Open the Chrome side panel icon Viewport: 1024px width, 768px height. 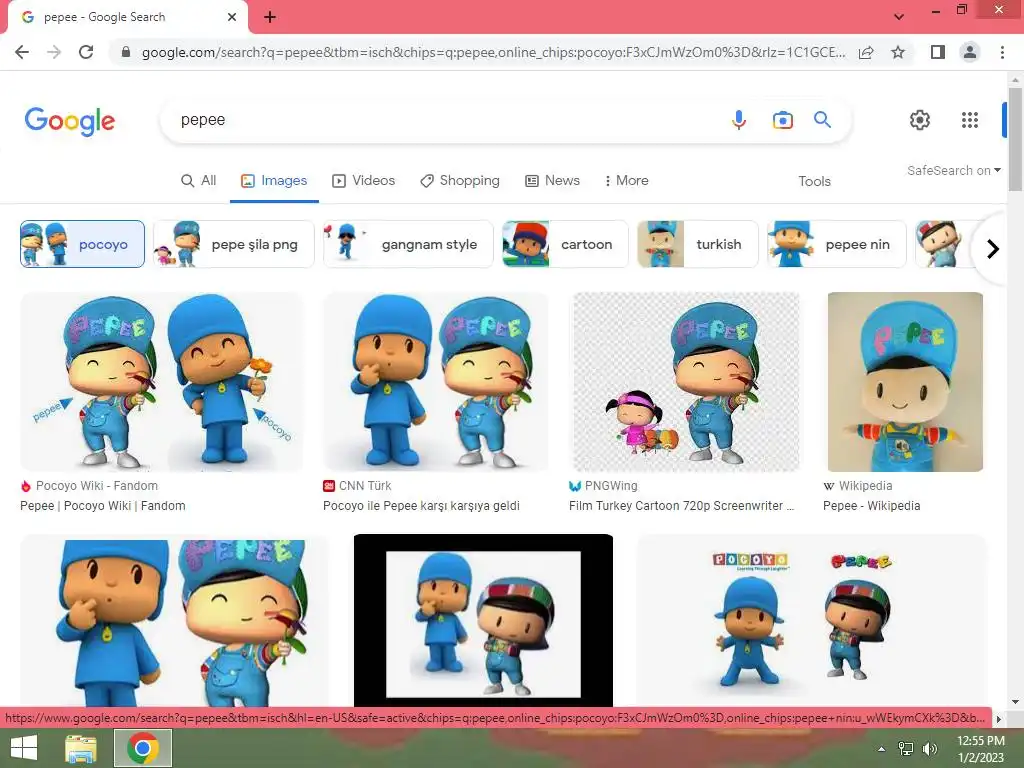(x=938, y=52)
